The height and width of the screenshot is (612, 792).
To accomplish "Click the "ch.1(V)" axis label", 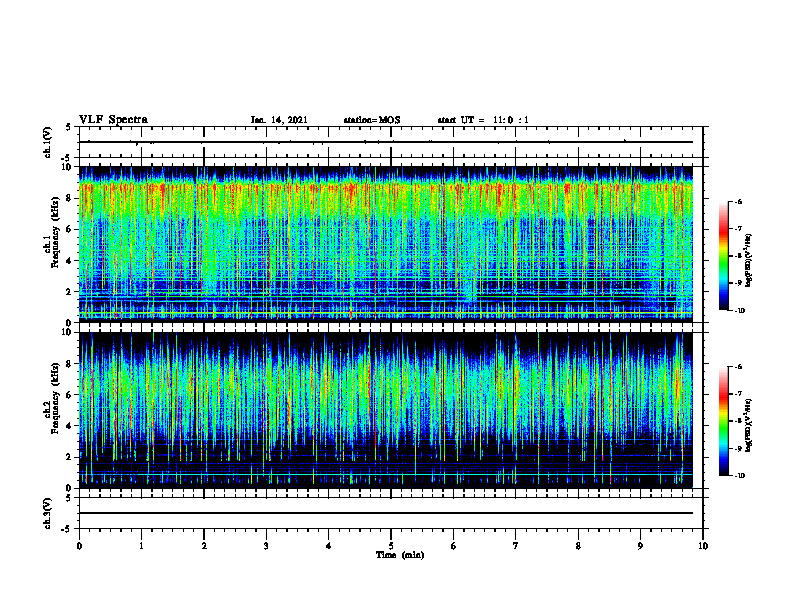I will coord(47,142).
